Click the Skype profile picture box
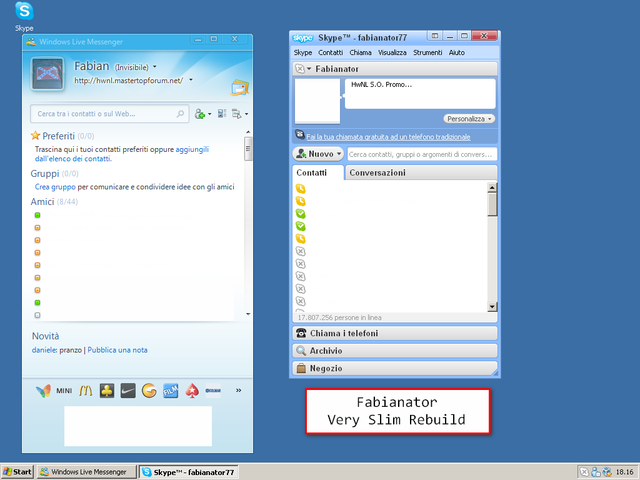This screenshot has height=480, width=640. point(318,101)
